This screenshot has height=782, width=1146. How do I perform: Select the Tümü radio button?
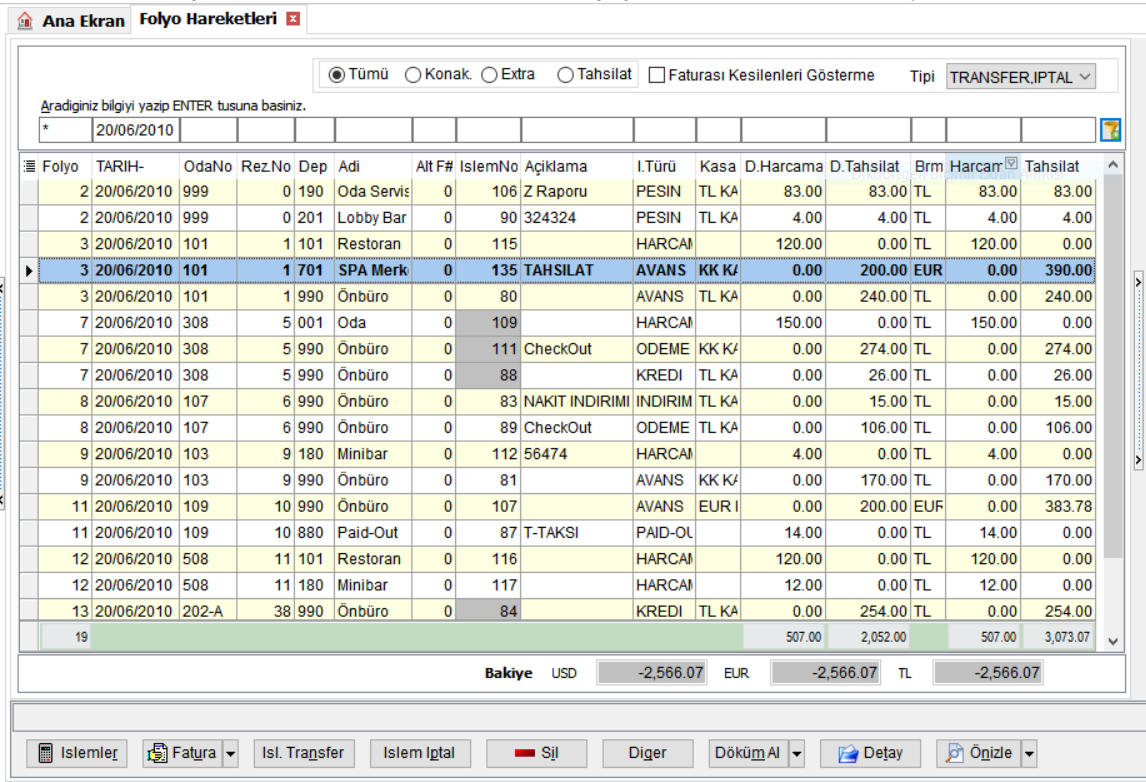(x=336, y=75)
